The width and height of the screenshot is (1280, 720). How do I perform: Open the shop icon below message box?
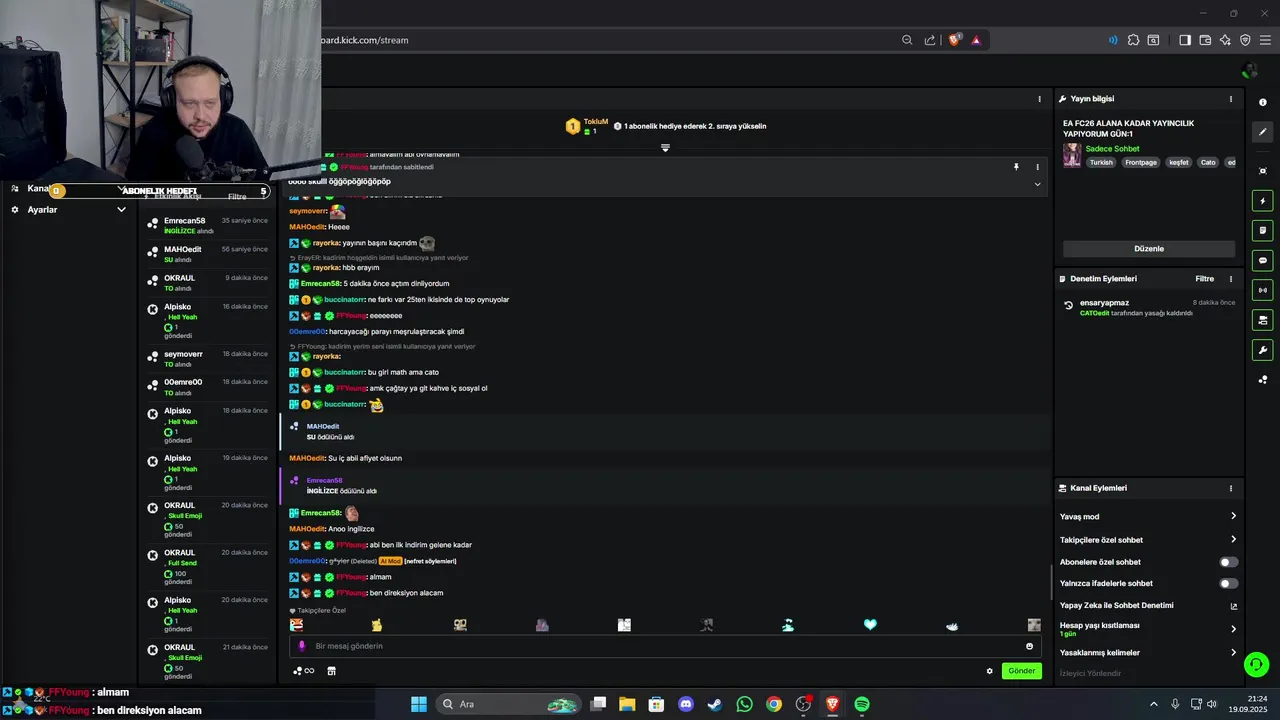331,671
